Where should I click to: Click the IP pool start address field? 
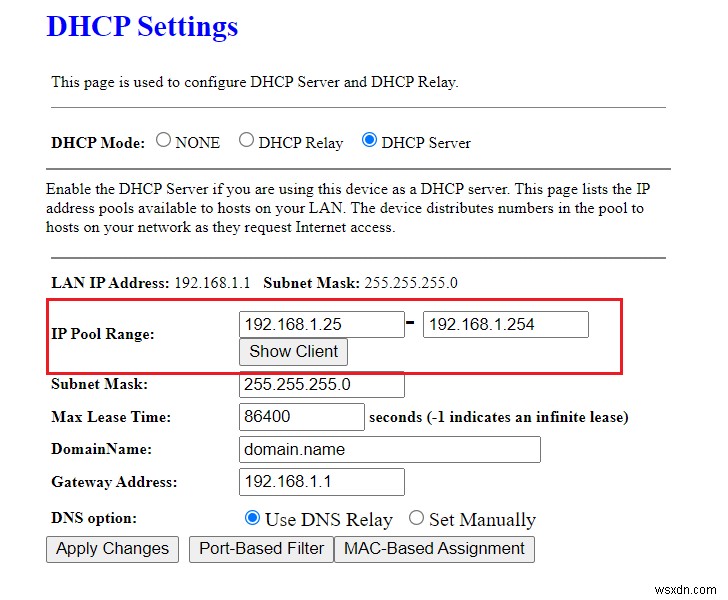(x=322, y=324)
